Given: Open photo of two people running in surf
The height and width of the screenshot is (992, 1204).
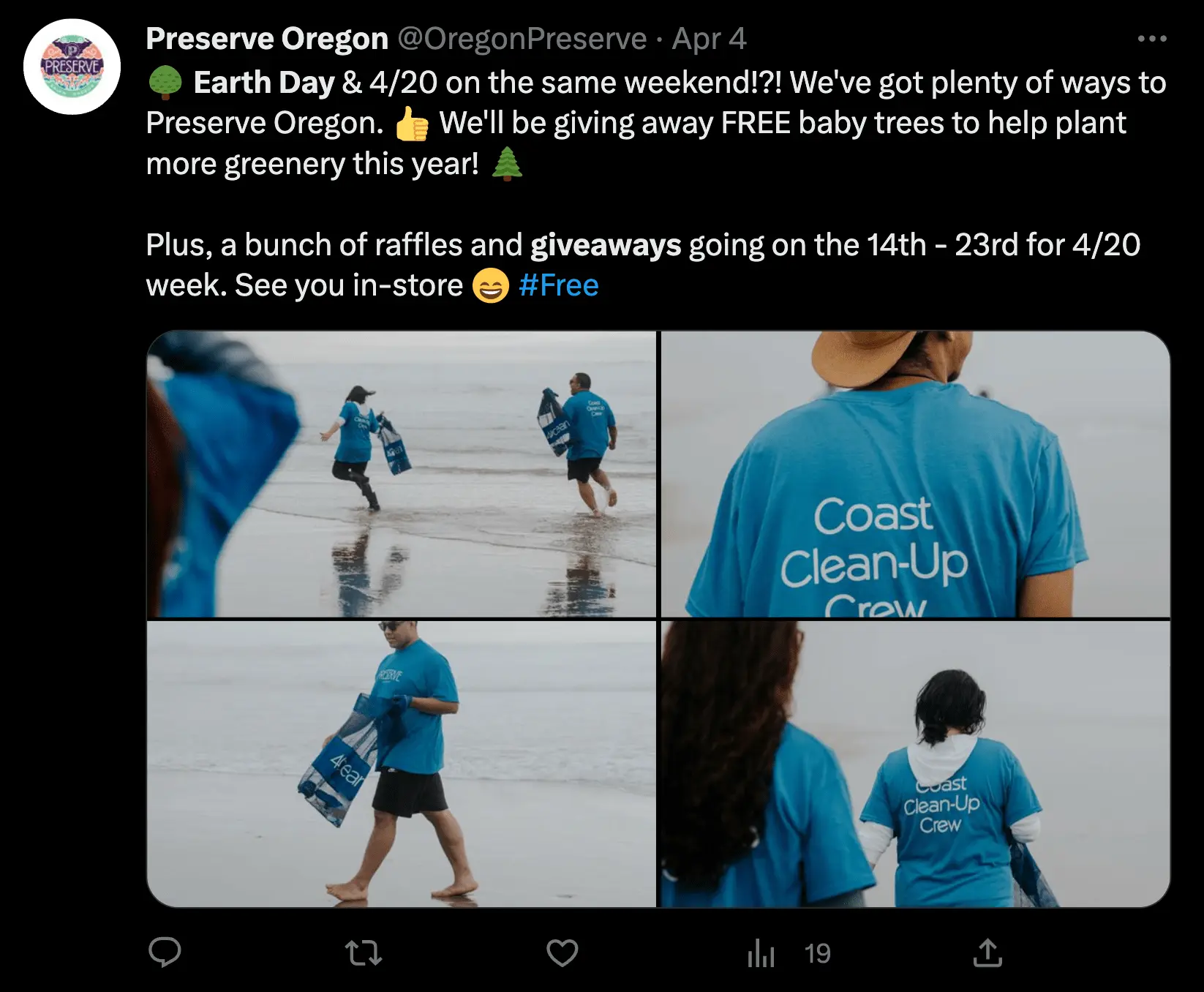Looking at the screenshot, I should [402, 474].
